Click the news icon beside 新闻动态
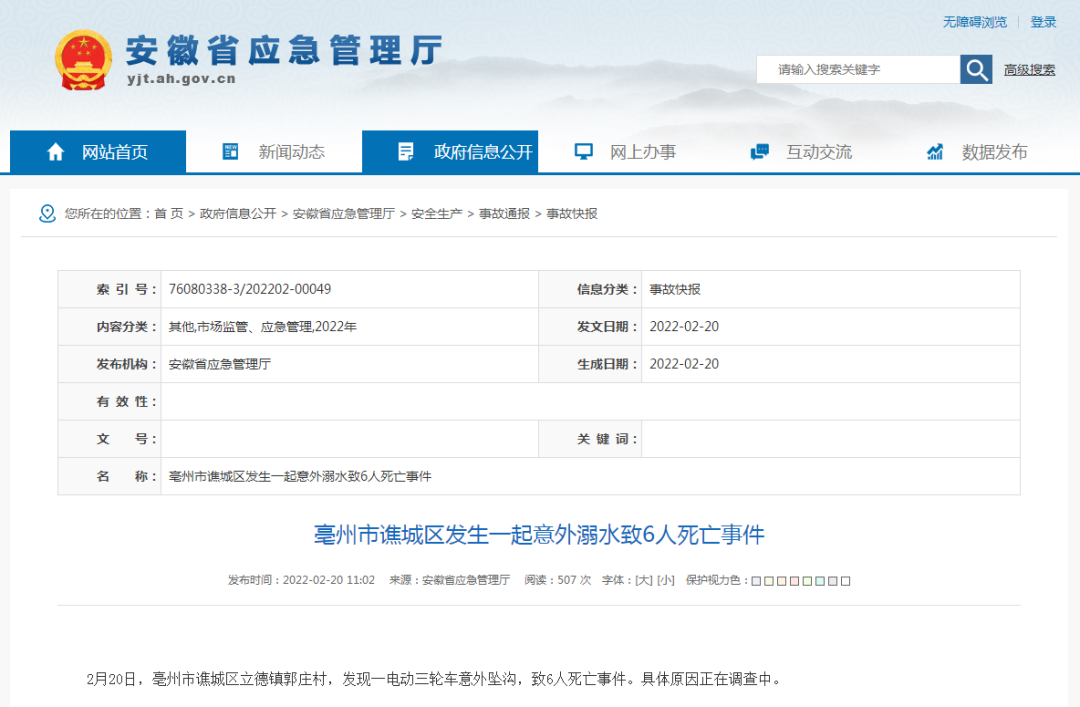The height and width of the screenshot is (707, 1080). click(230, 152)
